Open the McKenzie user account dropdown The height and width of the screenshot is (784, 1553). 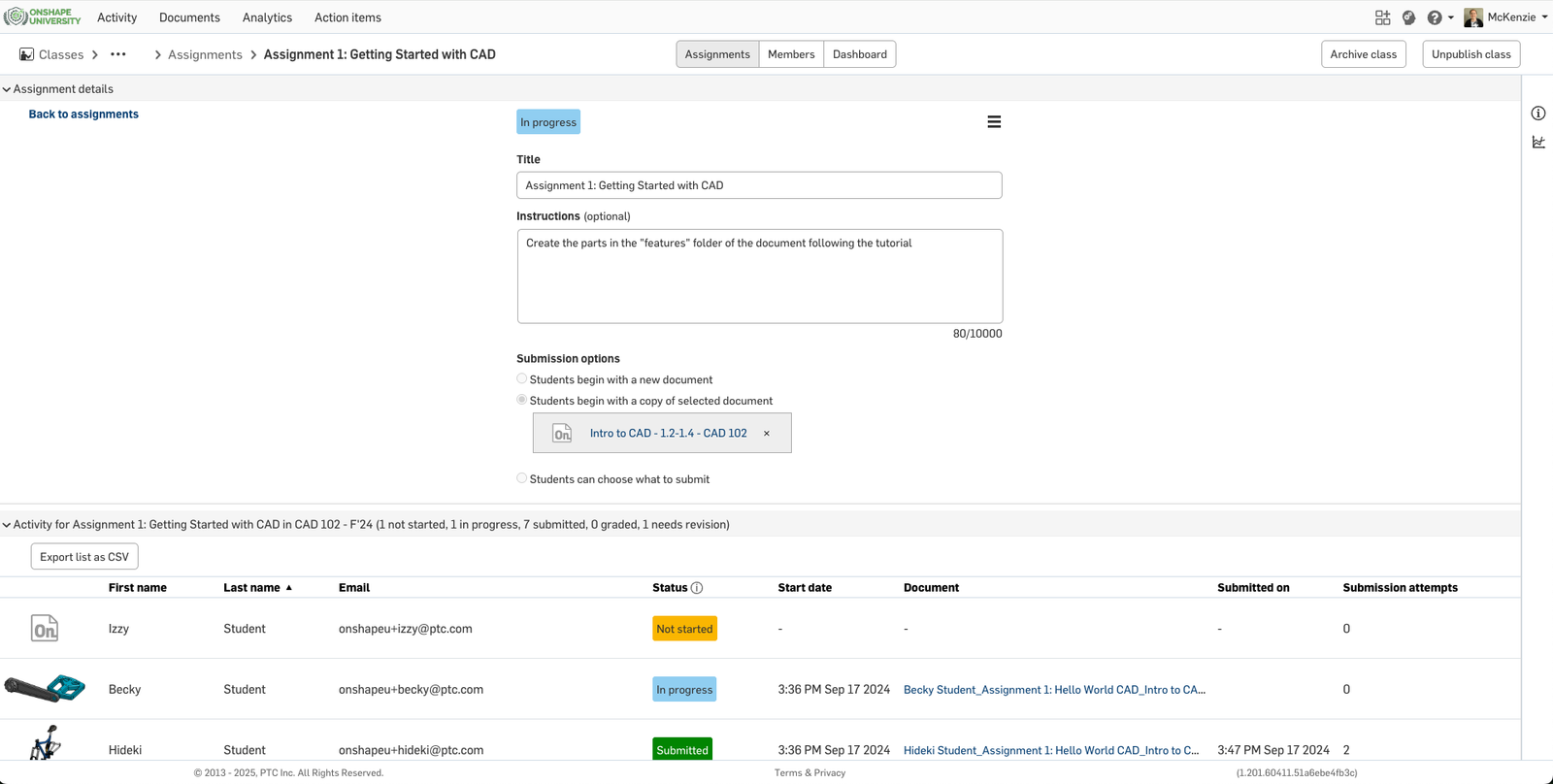tap(1505, 17)
